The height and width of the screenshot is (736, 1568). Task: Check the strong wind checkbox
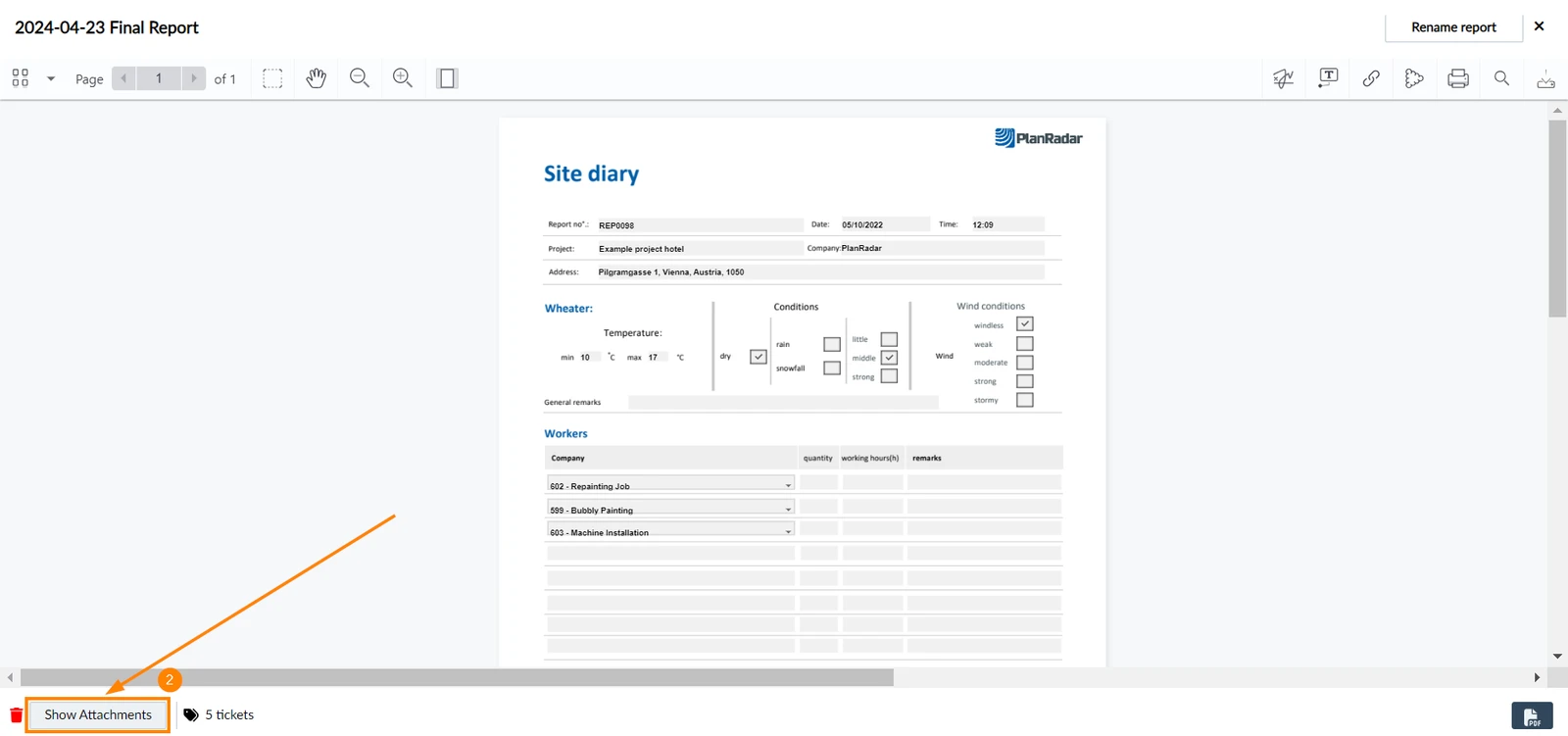(1025, 380)
